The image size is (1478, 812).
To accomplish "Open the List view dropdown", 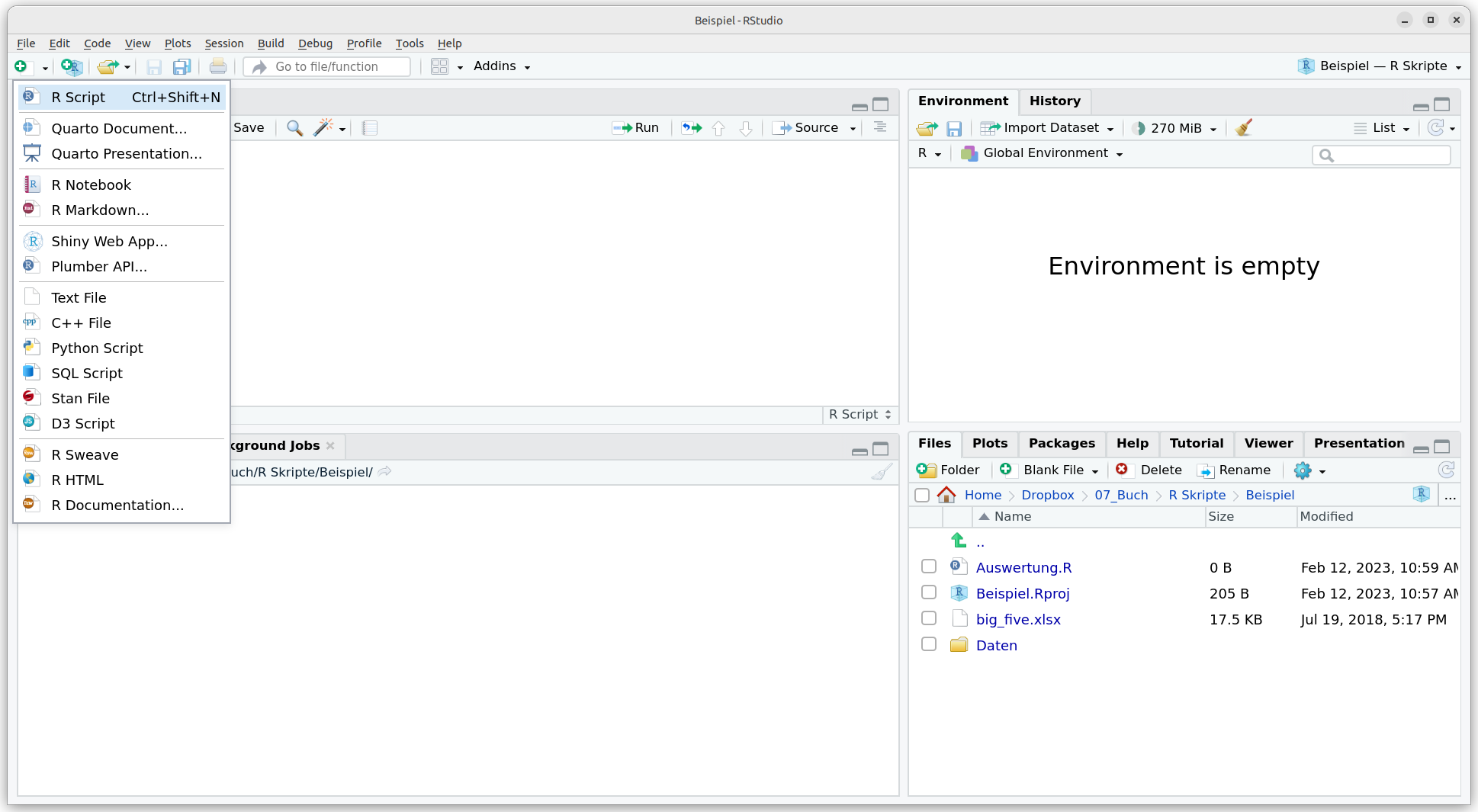I will [1382, 128].
